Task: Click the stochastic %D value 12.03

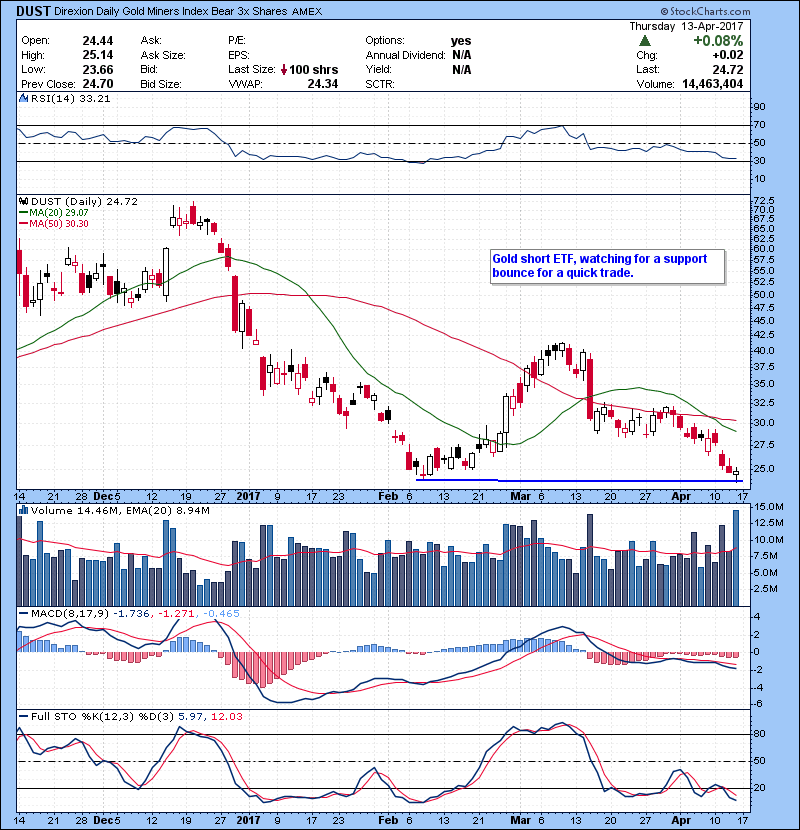Action: point(227,717)
